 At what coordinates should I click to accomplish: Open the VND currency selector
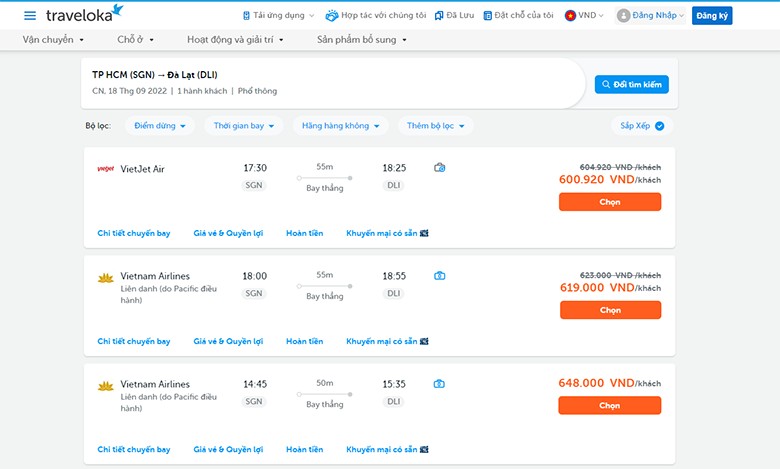point(584,15)
